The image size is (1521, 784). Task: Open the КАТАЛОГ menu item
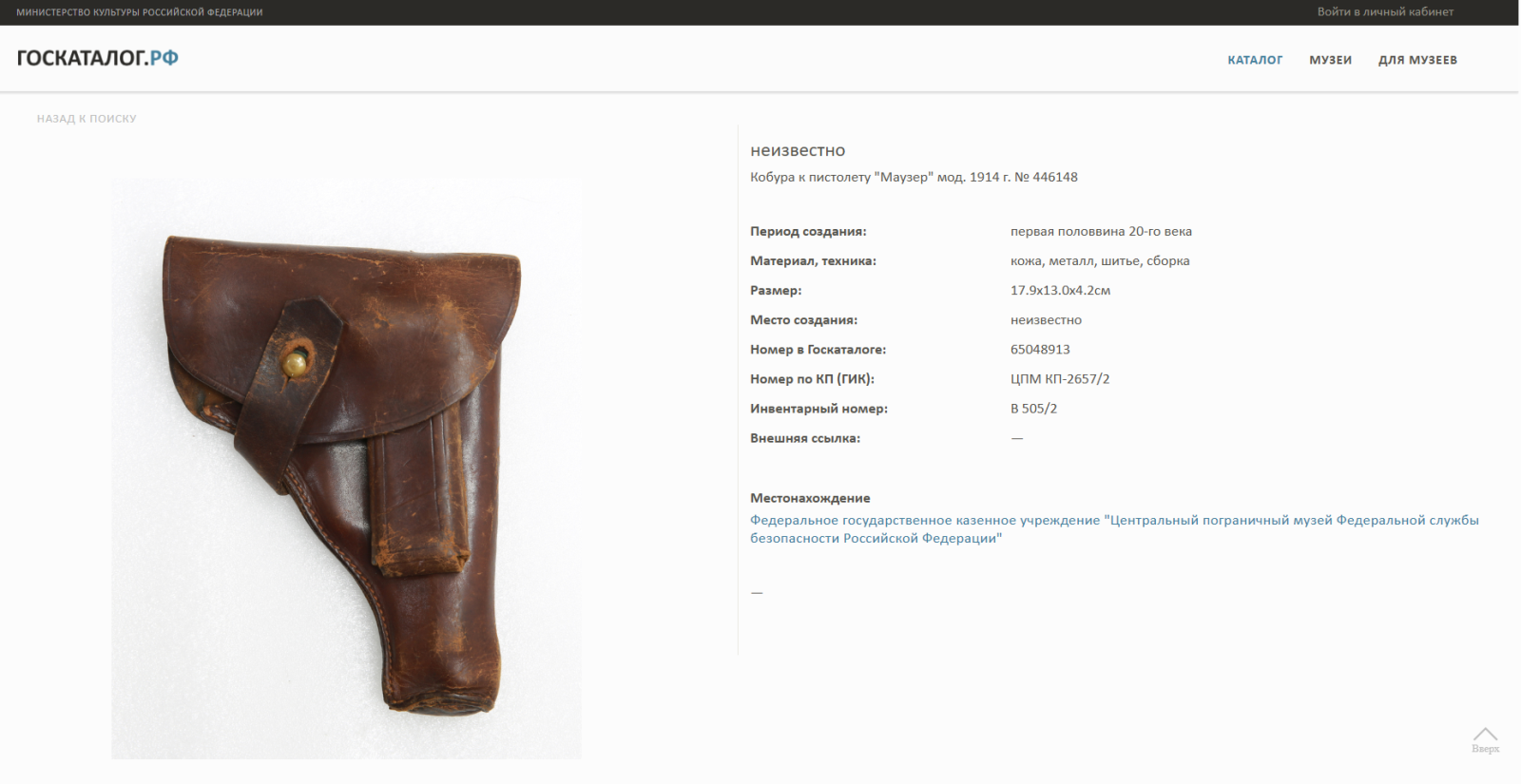[1255, 60]
